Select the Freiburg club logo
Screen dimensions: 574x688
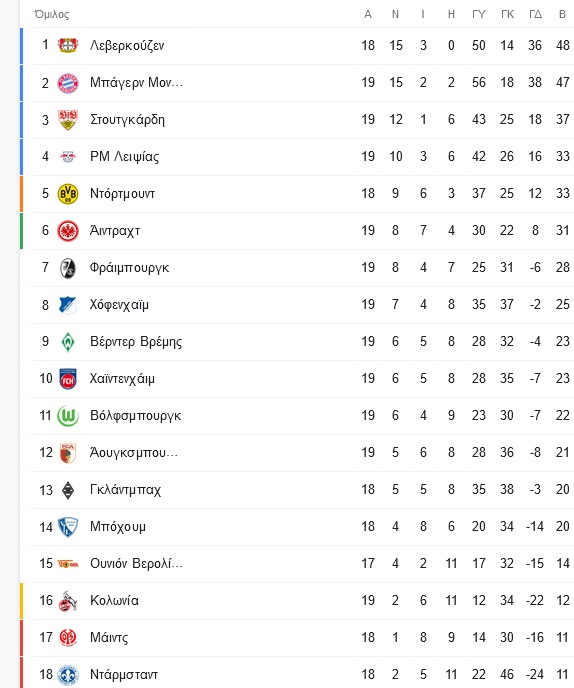pos(68,268)
